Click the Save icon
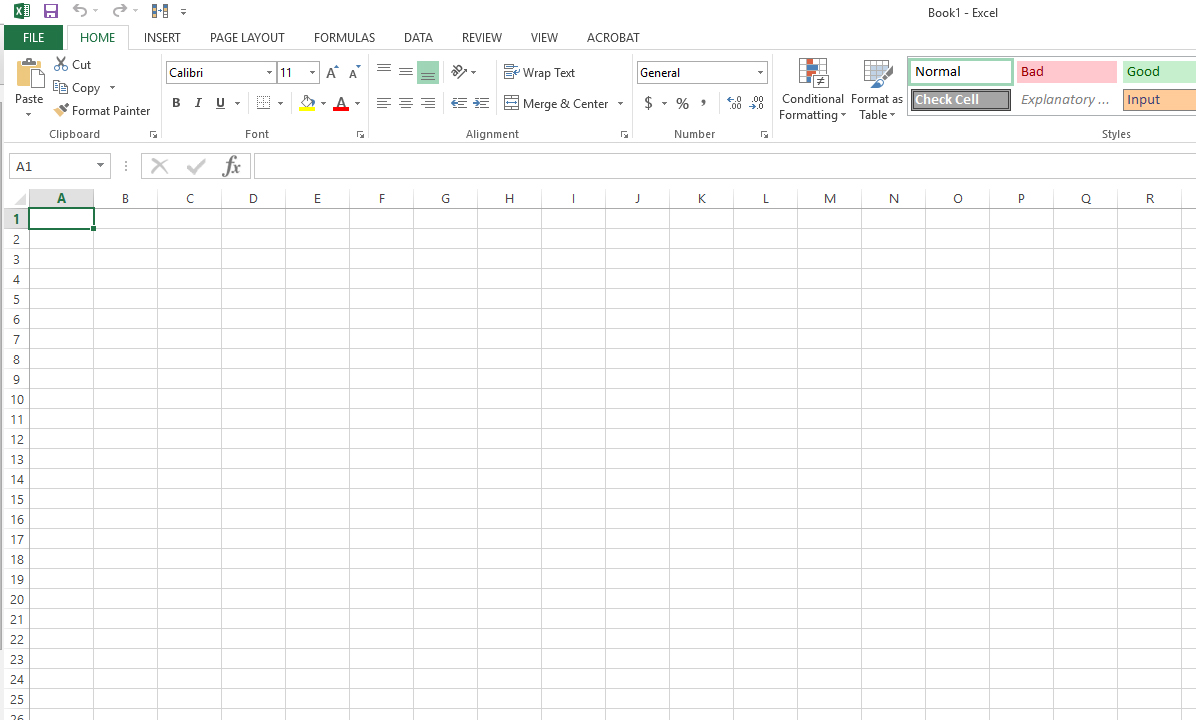Screen dimensions: 1196x720 (x=51, y=11)
